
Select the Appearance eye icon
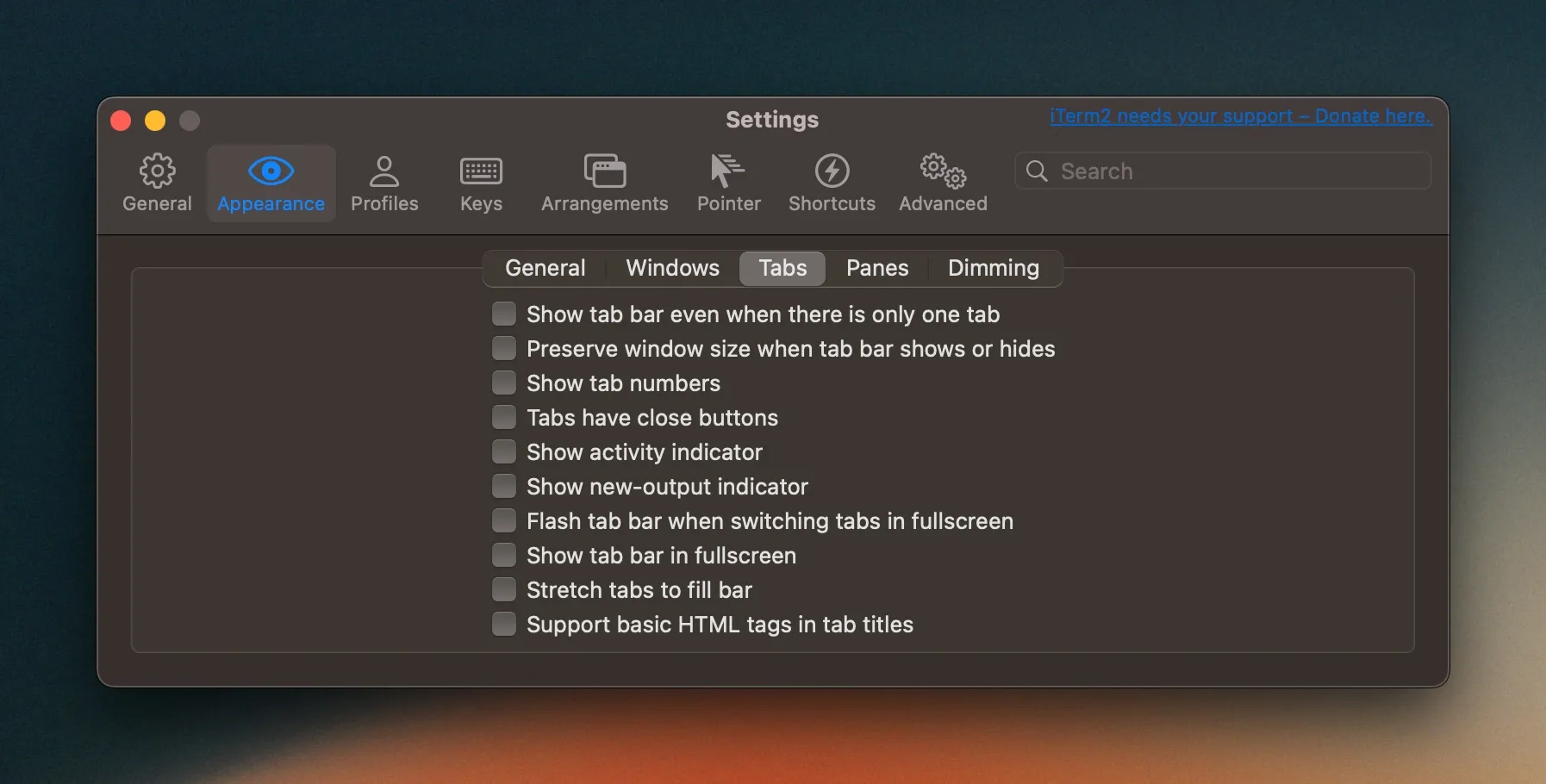271,171
